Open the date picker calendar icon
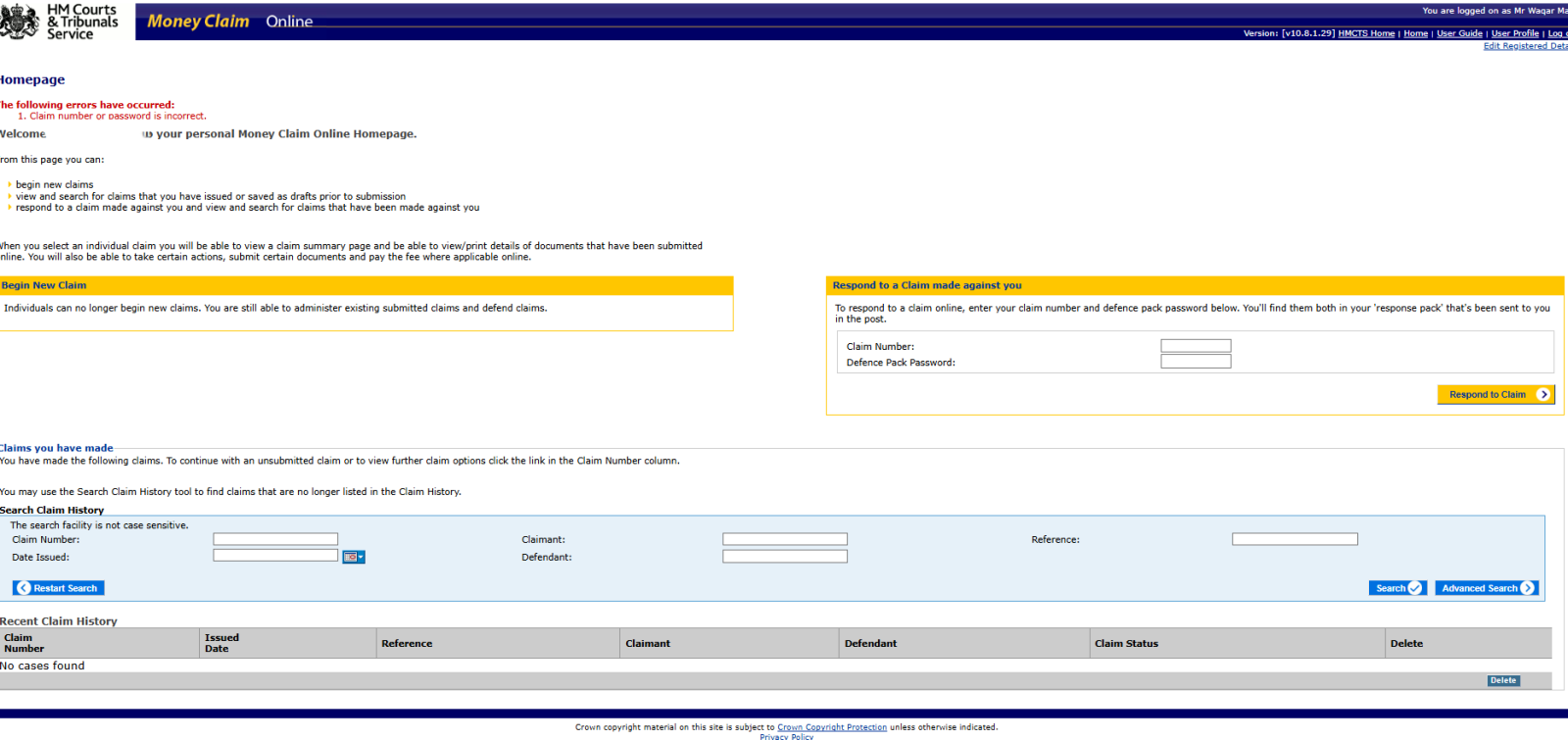This screenshot has width=1568, height=740. pos(354,557)
